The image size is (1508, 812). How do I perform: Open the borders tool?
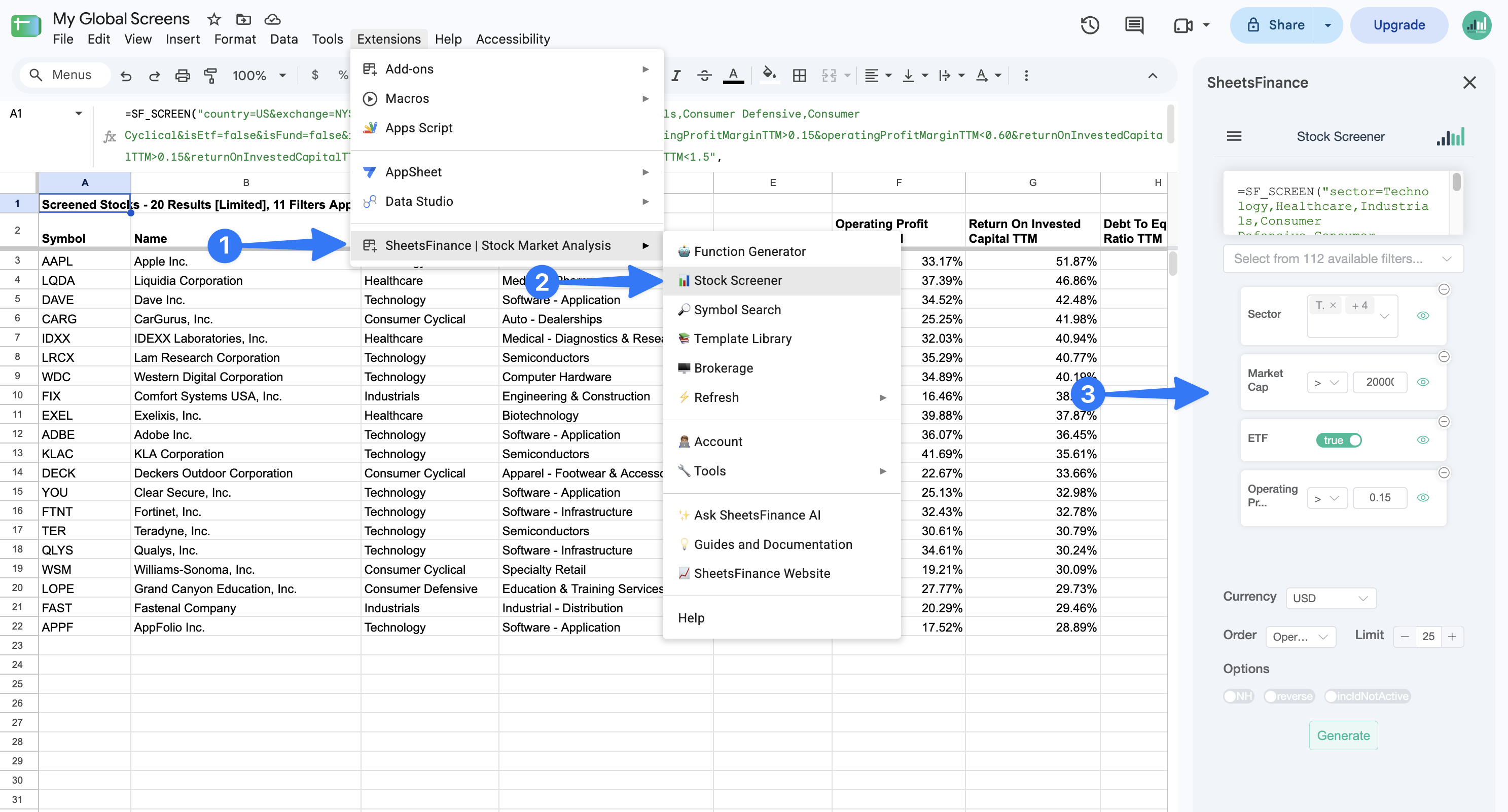799,75
